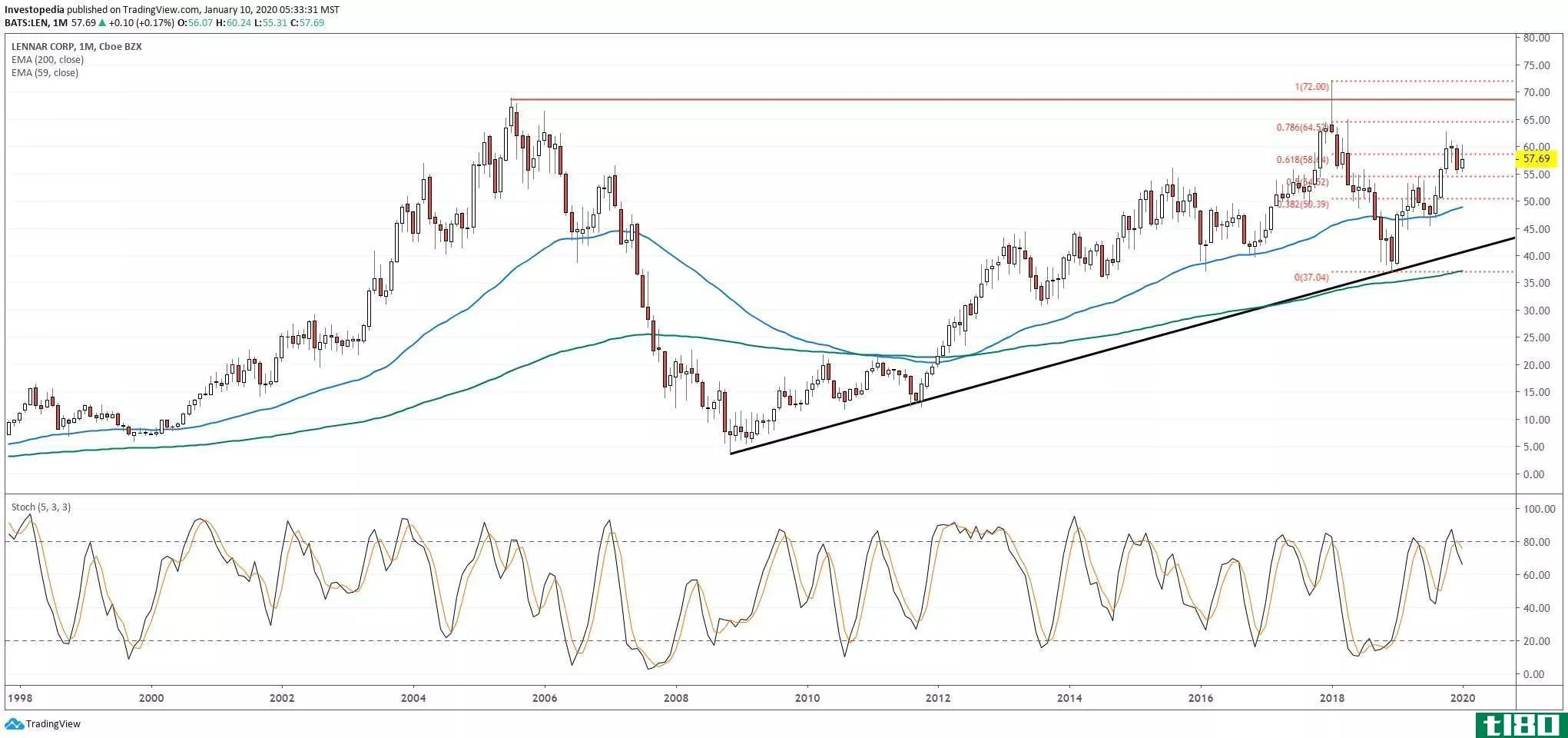The width and height of the screenshot is (1568, 738).
Task: Click the 2000 label on the time axis
Action: 151,698
